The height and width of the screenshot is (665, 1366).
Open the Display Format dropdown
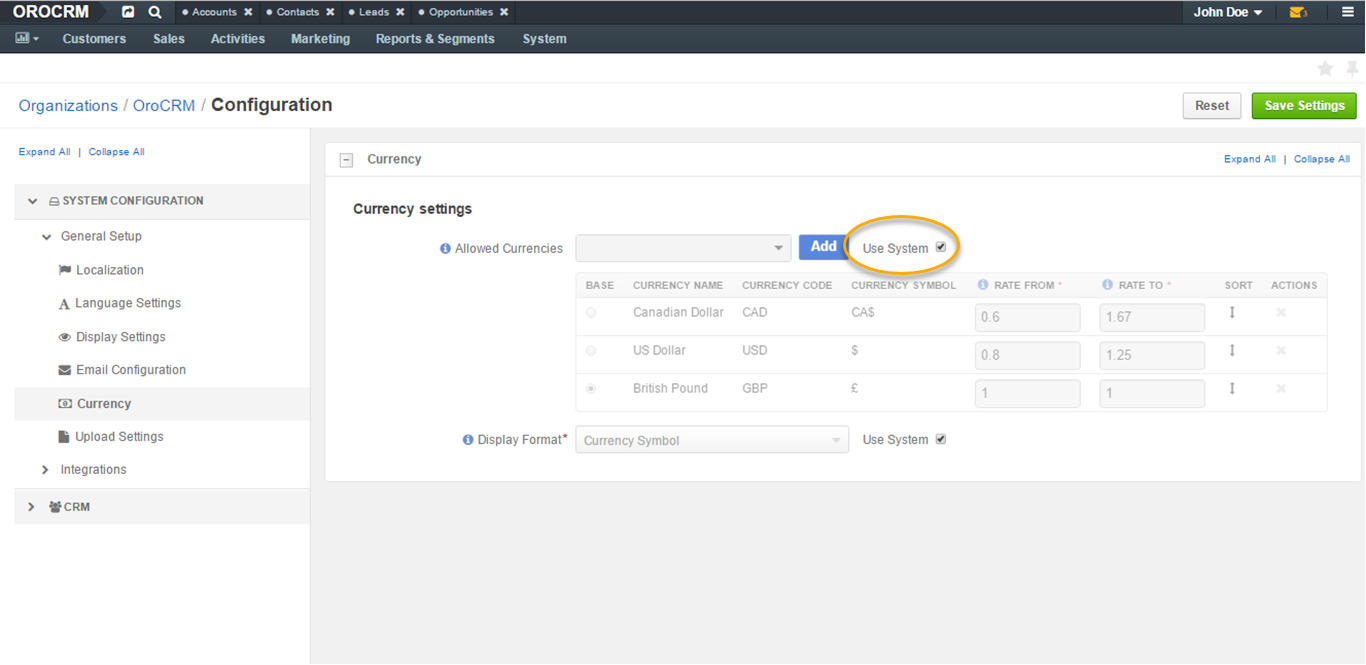point(712,440)
